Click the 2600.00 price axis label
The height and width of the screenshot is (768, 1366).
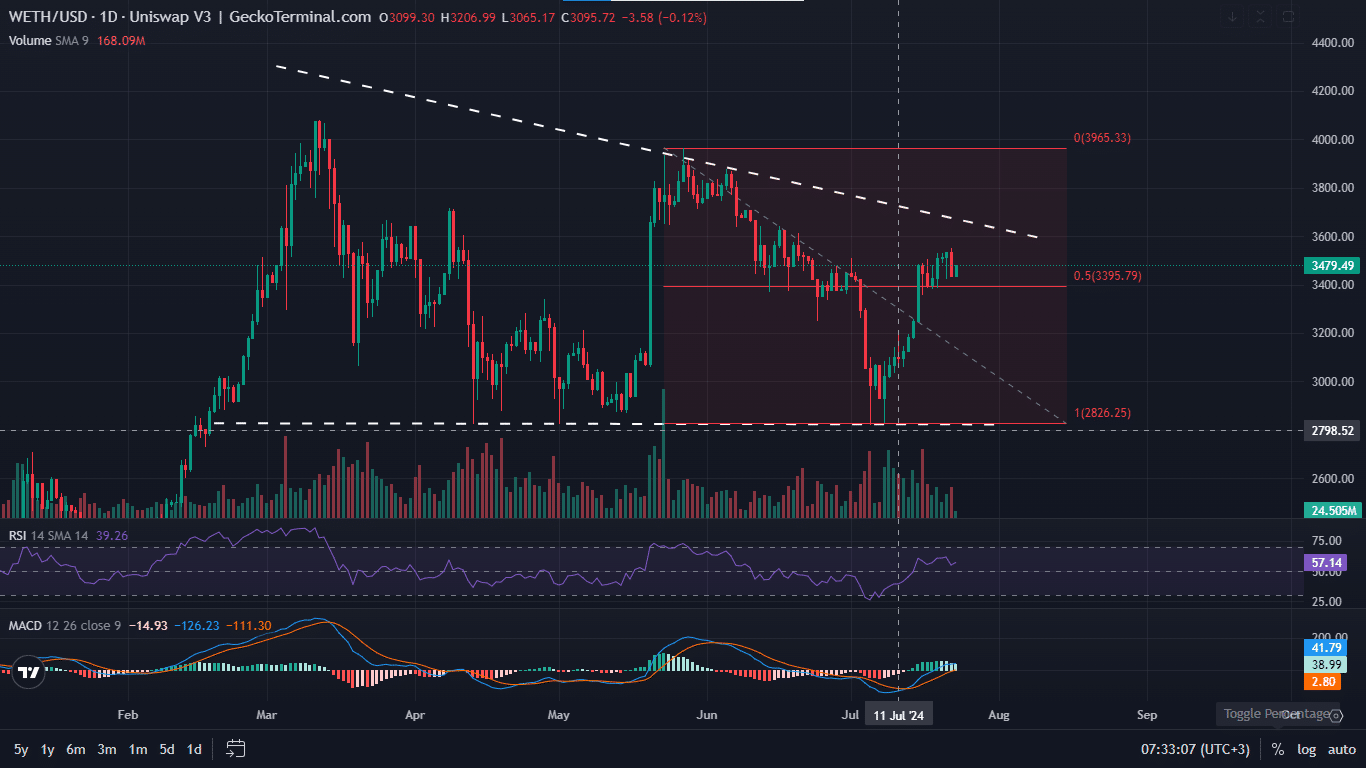click(1333, 479)
